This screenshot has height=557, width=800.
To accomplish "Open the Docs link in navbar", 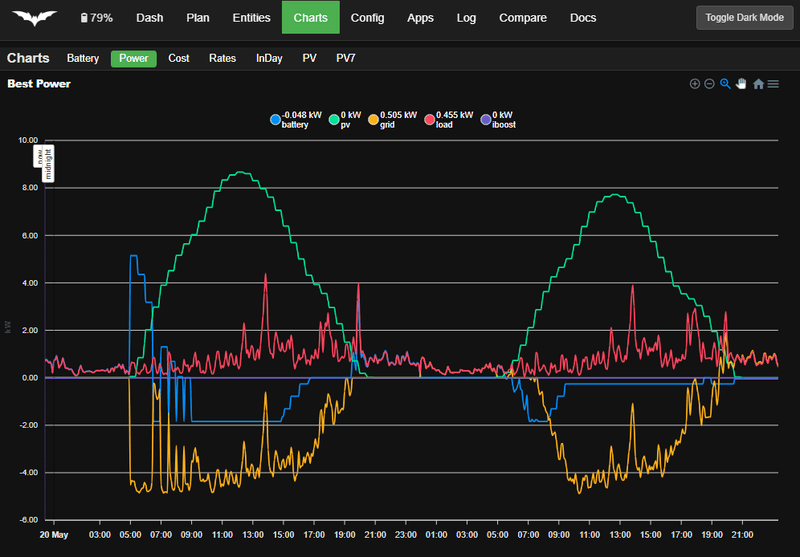I will 582,18.
